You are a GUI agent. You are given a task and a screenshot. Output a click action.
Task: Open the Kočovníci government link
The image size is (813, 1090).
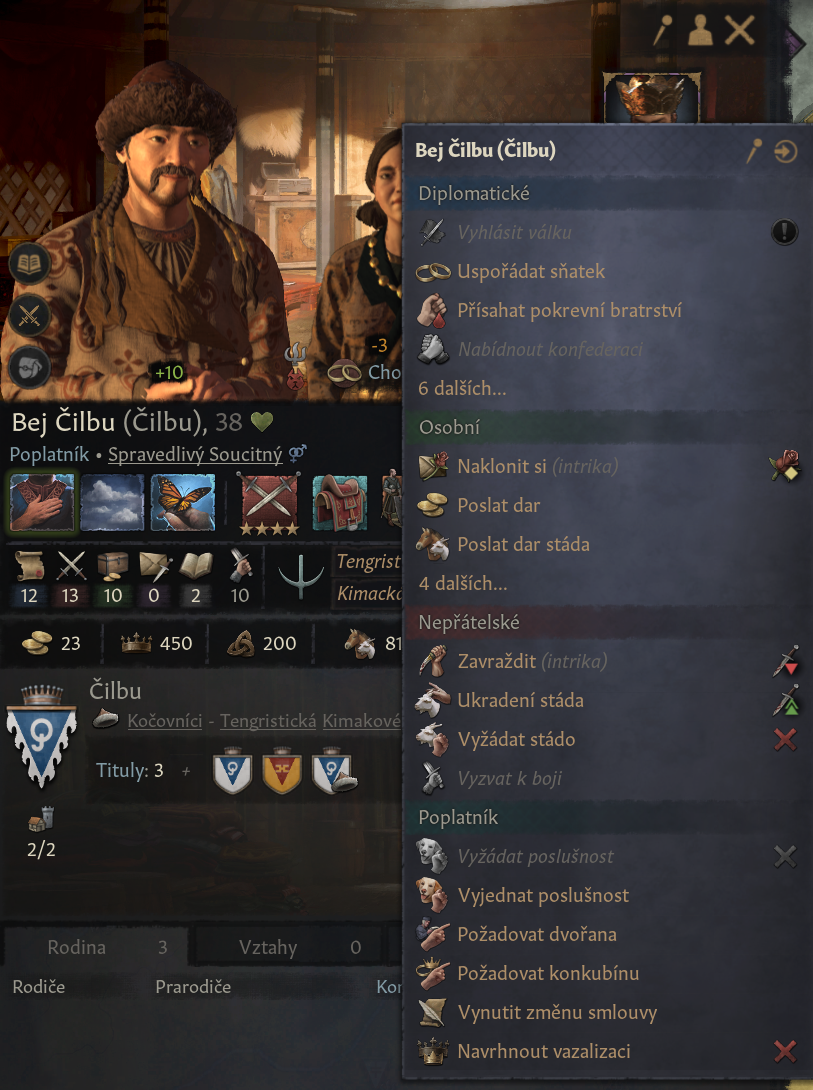(165, 721)
